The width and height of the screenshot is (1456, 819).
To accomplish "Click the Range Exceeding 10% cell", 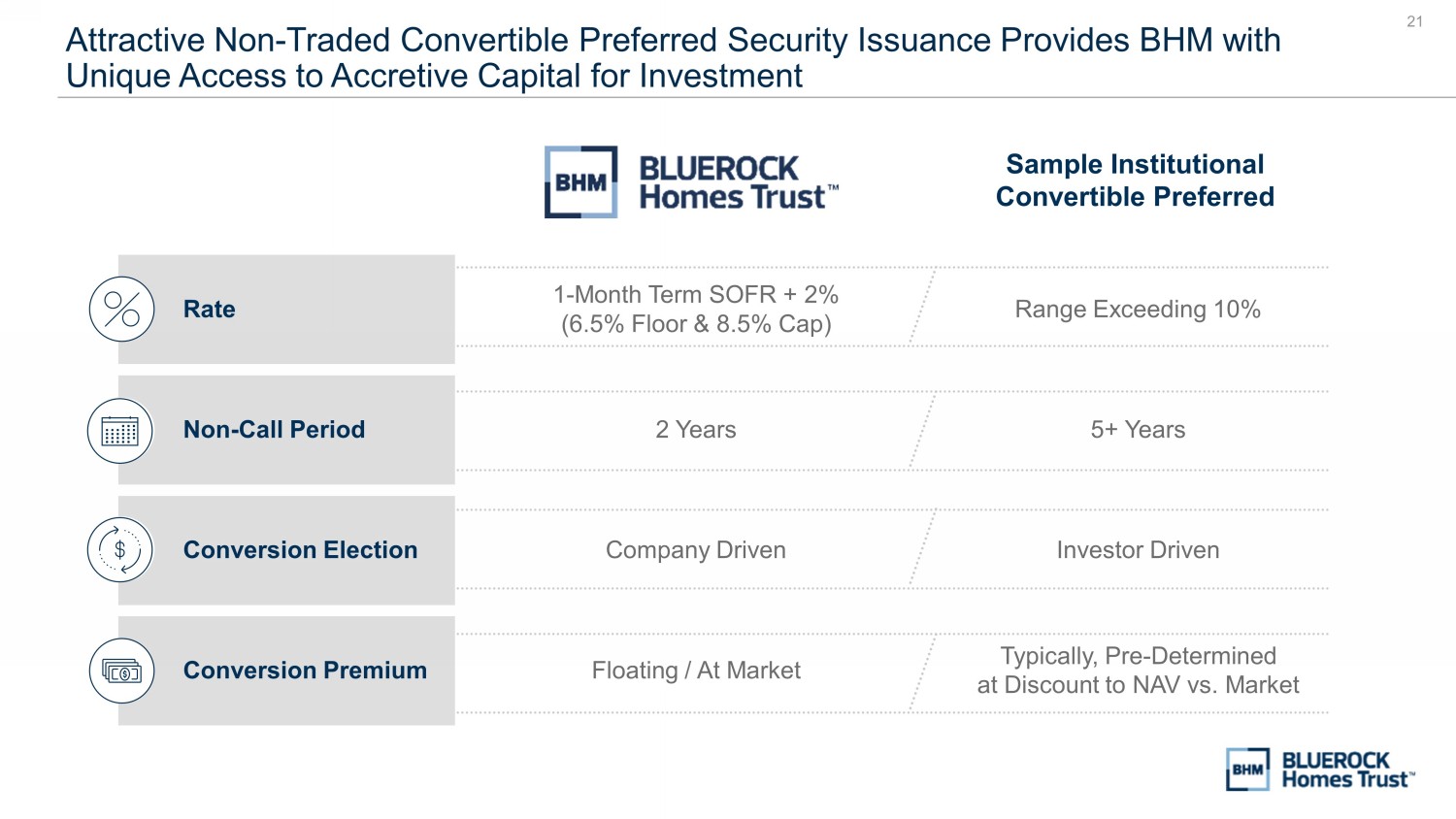I will [1138, 309].
